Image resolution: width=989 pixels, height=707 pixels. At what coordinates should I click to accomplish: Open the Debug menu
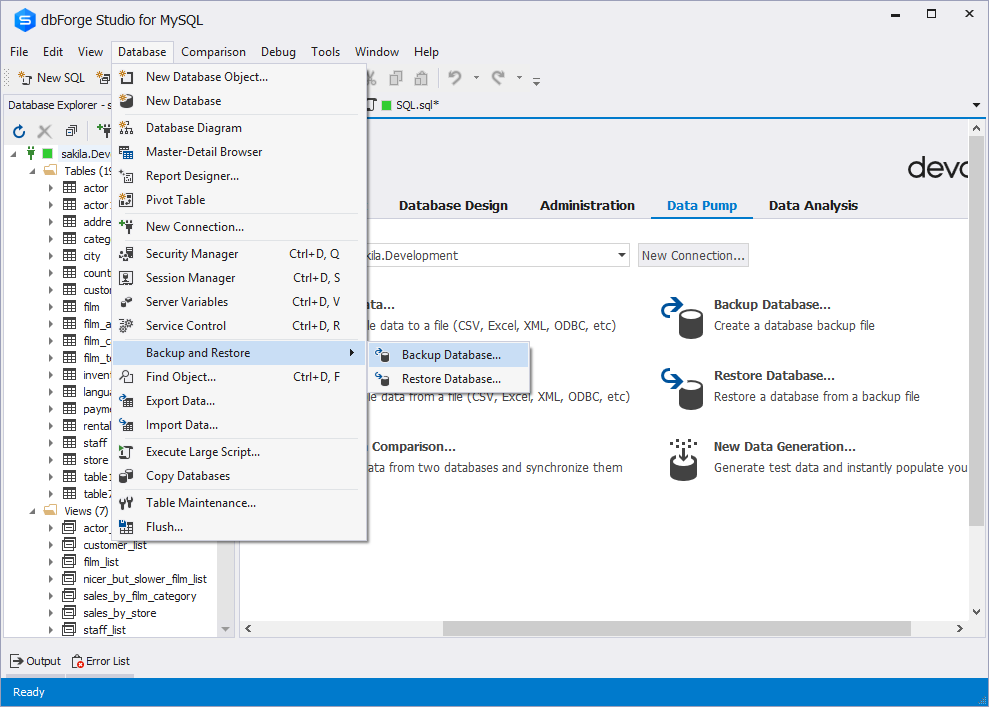coord(278,52)
